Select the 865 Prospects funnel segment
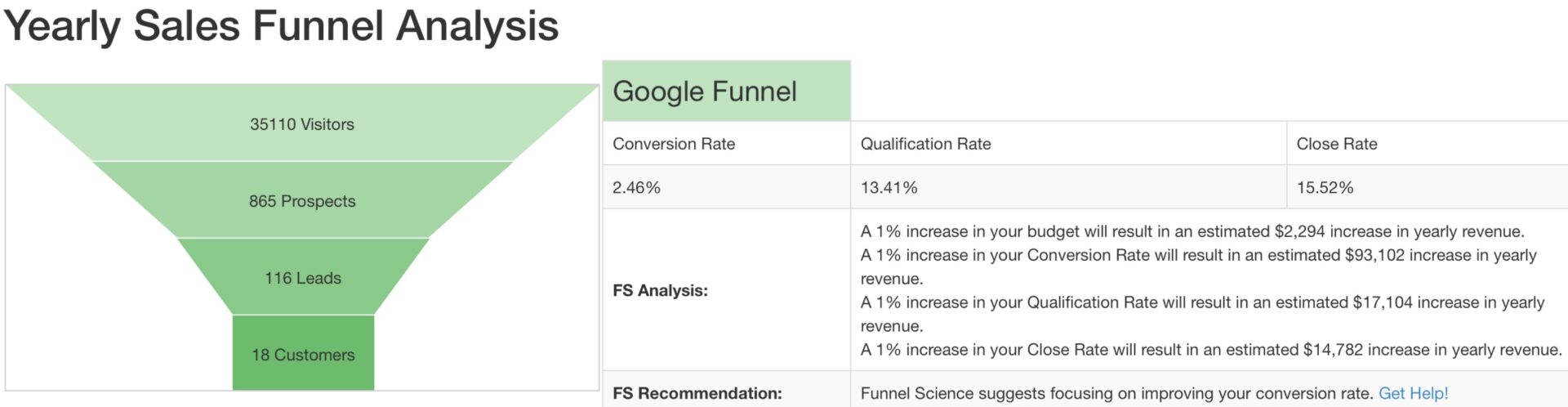Viewport: 1568px width, 407px height. coord(302,200)
